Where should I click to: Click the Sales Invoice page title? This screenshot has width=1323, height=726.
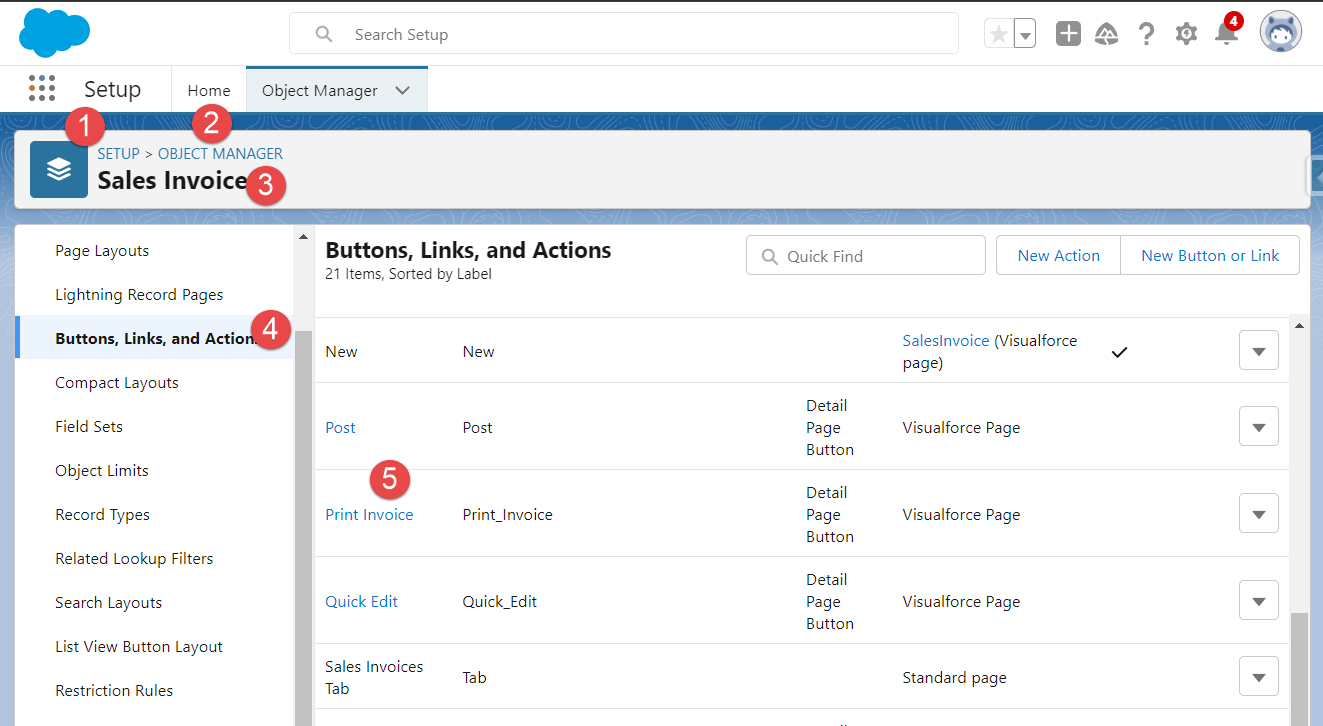(172, 181)
